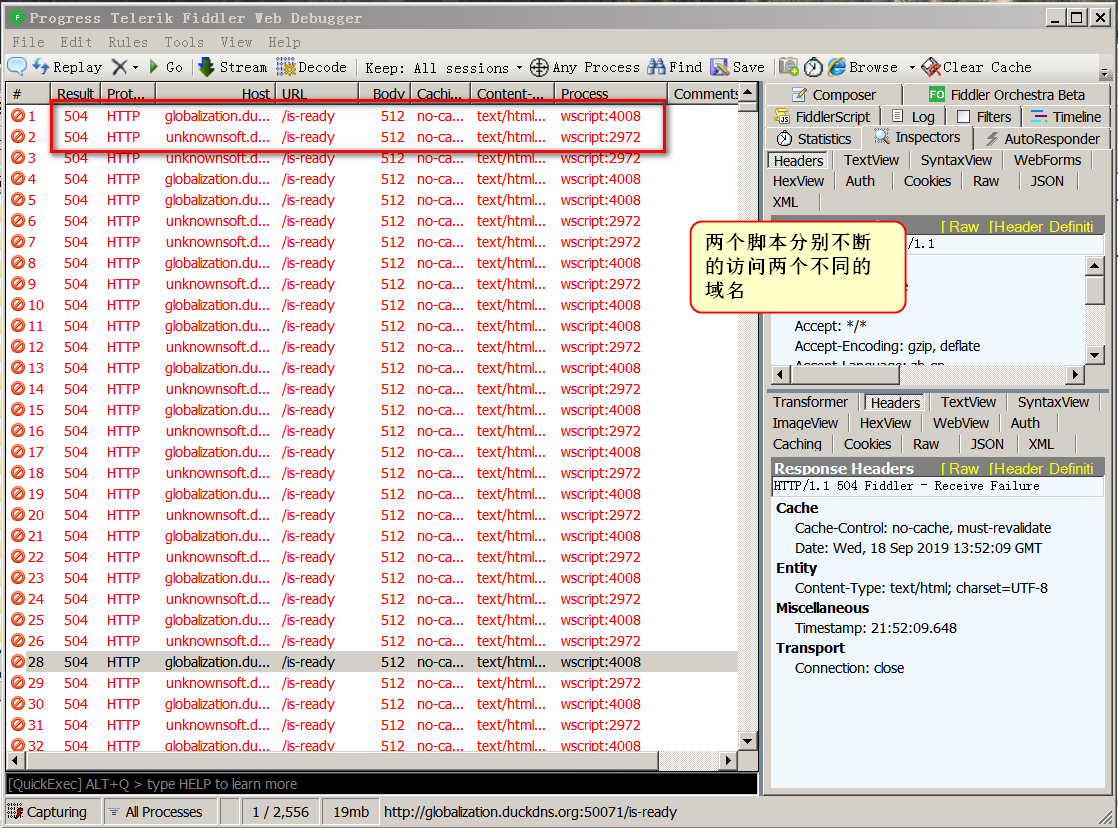Click the Replay button

click(68, 67)
